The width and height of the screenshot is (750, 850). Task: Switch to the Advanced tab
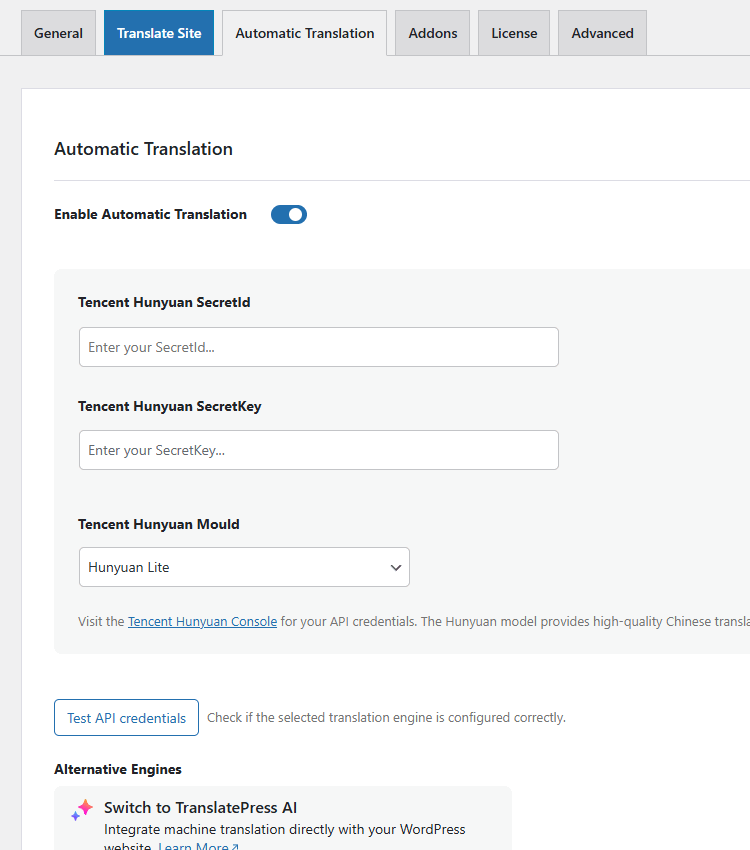click(x=602, y=33)
